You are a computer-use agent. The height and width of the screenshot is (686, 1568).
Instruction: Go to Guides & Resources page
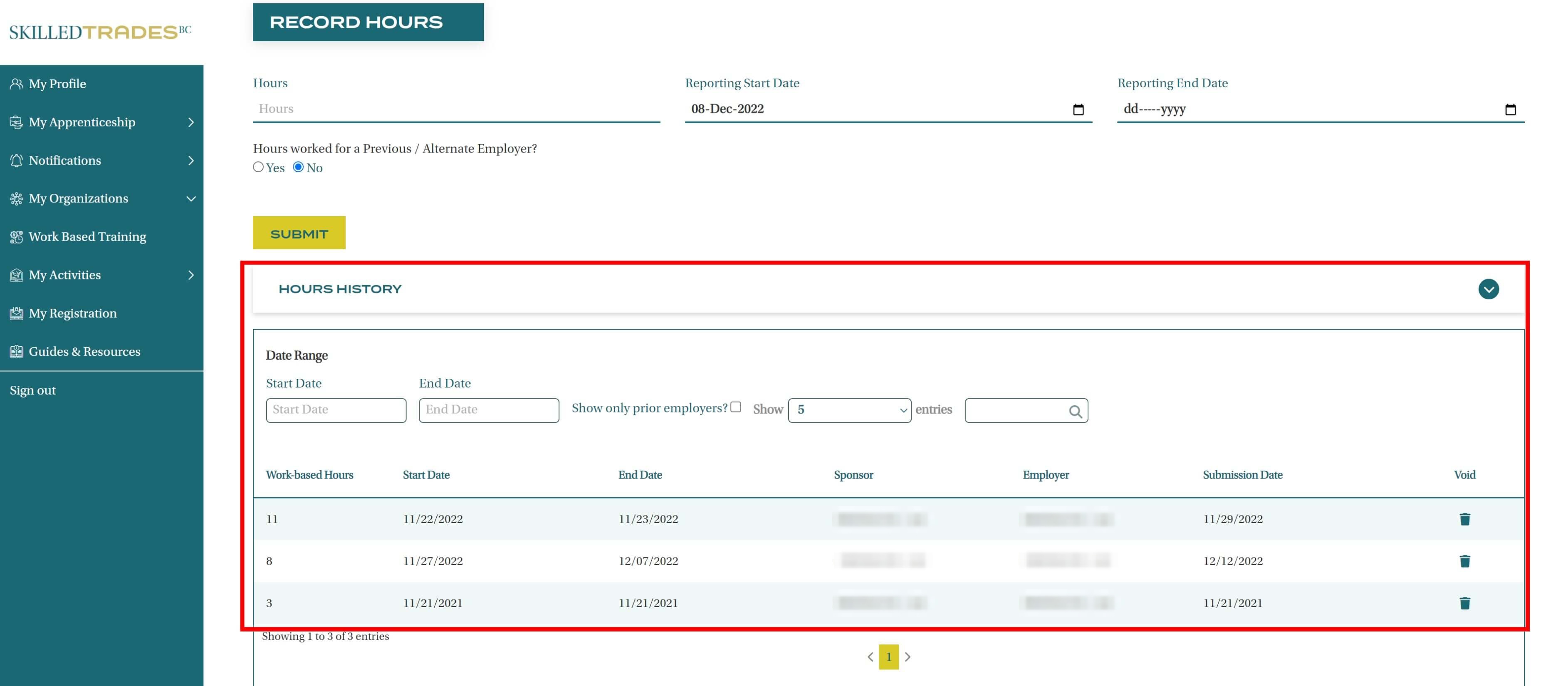click(x=84, y=351)
